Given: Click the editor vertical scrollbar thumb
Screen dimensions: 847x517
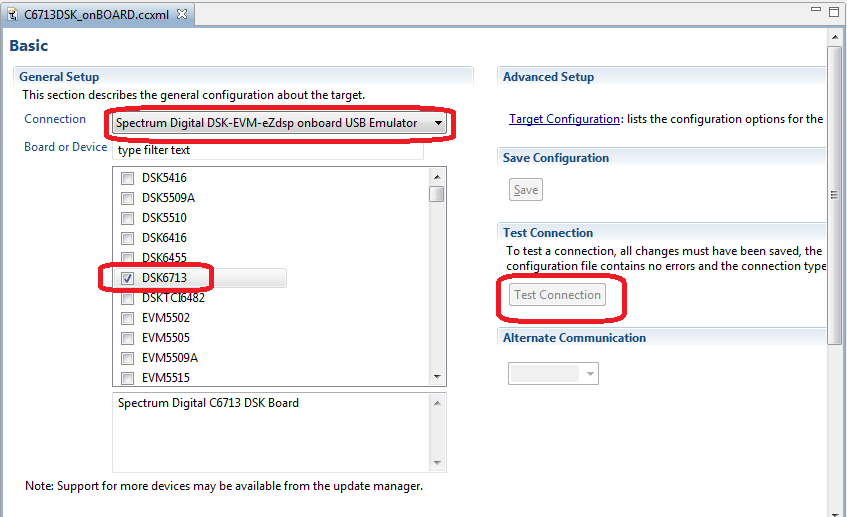Looking at the screenshot, I should point(835,195).
